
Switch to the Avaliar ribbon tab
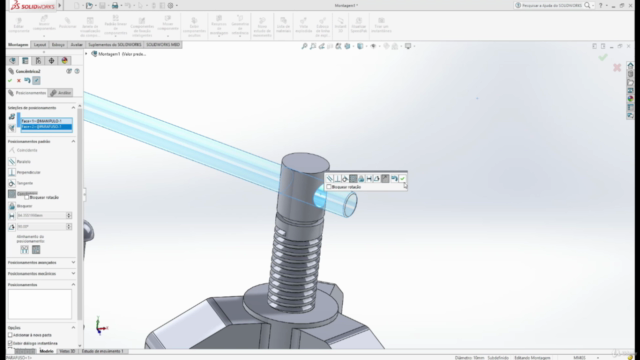76,44
